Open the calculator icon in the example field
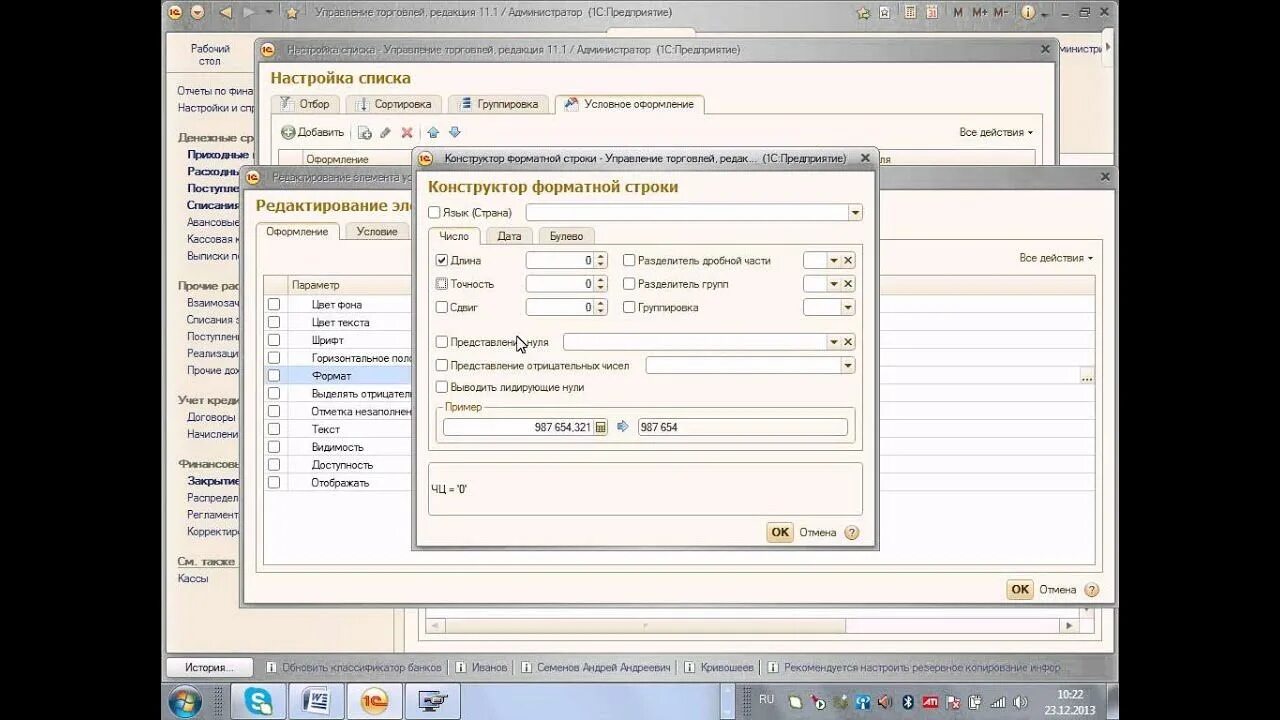Viewport: 1280px width, 720px height. tap(600, 427)
